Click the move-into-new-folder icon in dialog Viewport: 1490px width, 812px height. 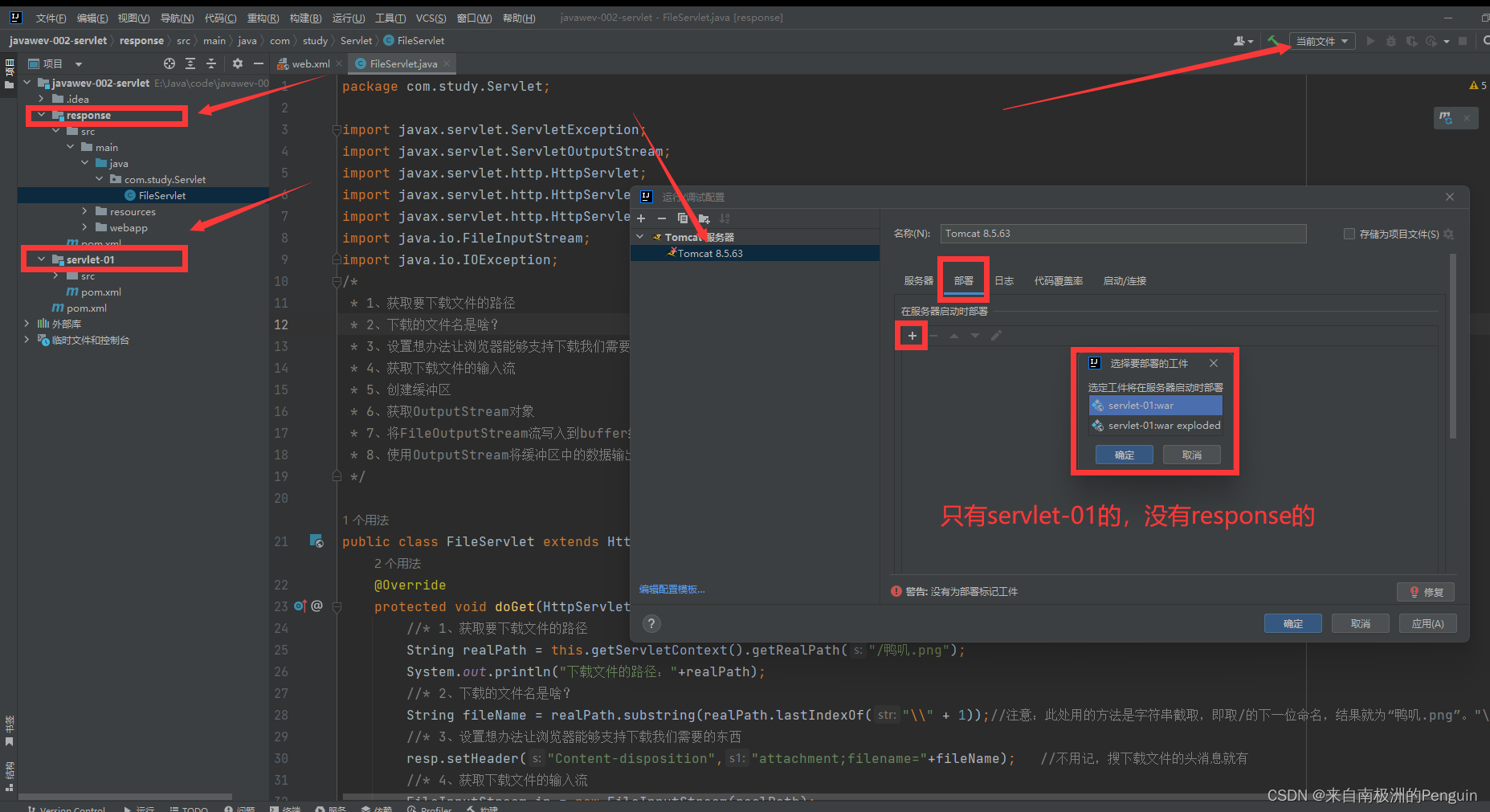(704, 218)
